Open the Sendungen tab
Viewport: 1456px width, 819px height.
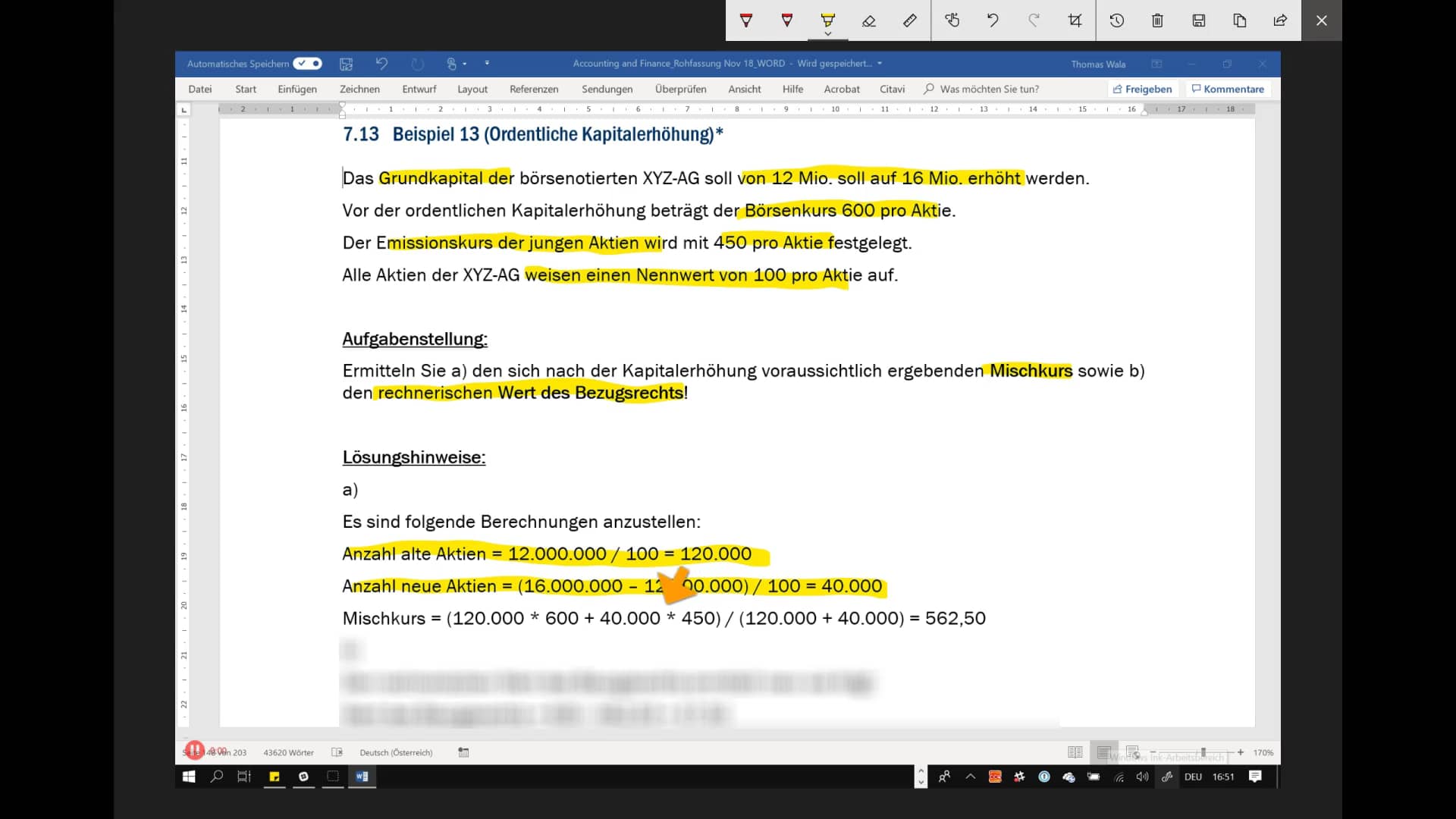click(x=607, y=89)
